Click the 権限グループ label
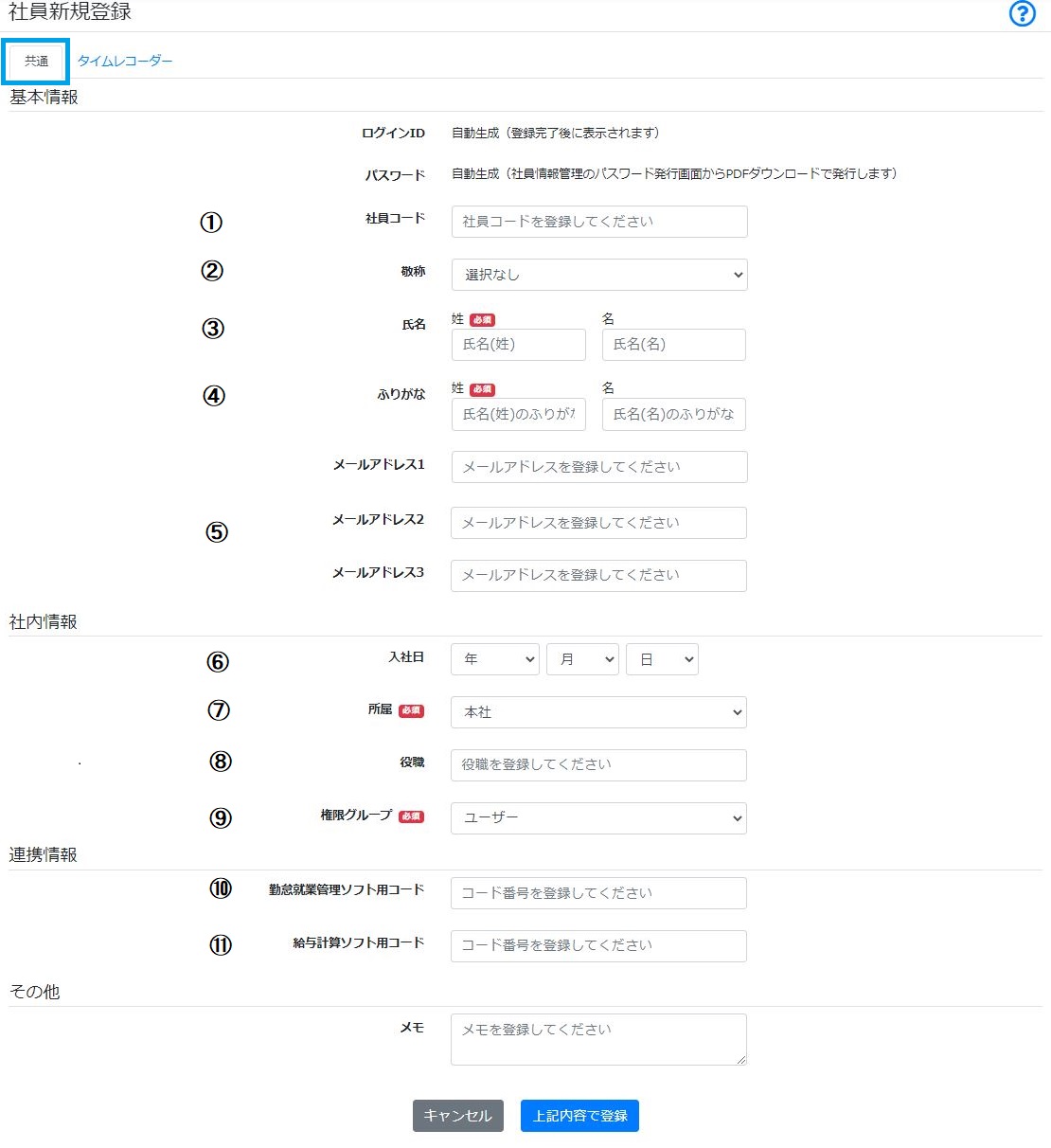Viewport: 1051px width, 1148px height. [356, 816]
